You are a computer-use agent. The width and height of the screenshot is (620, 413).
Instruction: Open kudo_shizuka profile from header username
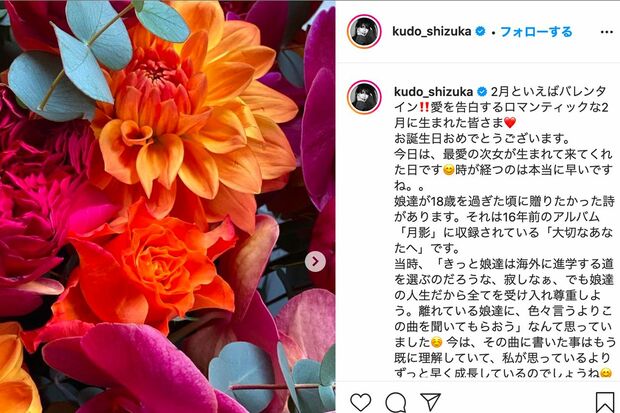point(431,32)
